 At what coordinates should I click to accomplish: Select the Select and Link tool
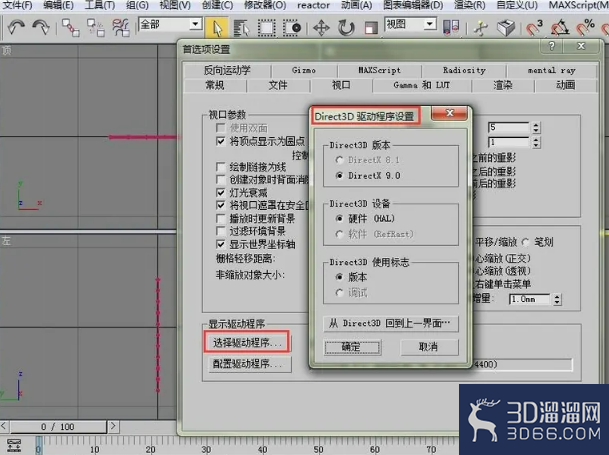tap(71, 28)
